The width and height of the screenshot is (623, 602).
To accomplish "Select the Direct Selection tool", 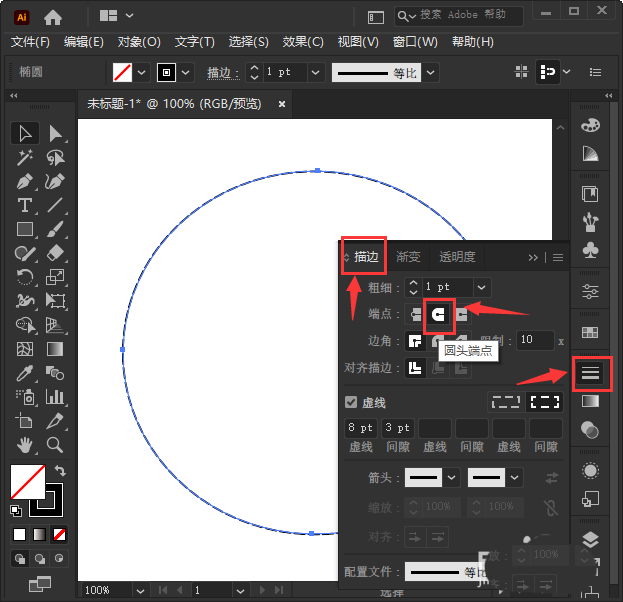I will [x=55, y=133].
